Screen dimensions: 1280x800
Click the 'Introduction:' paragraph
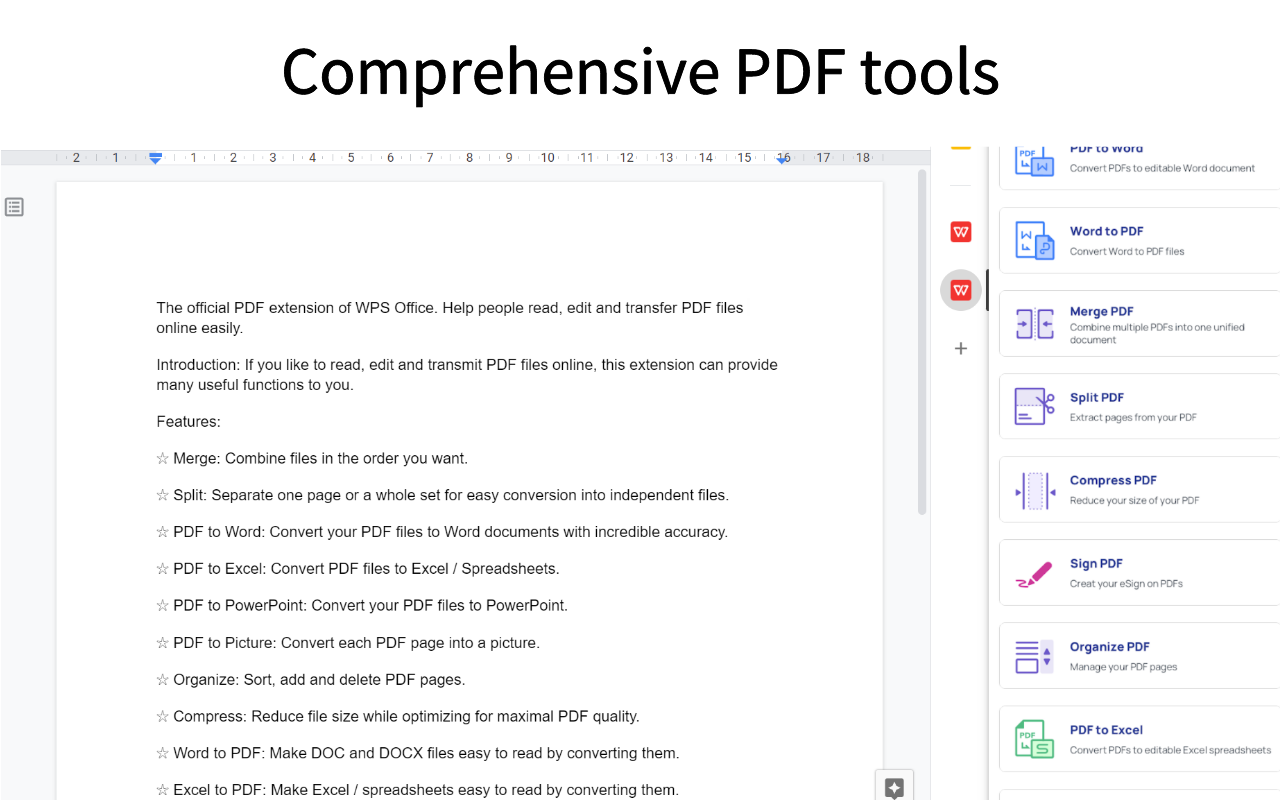coord(467,375)
